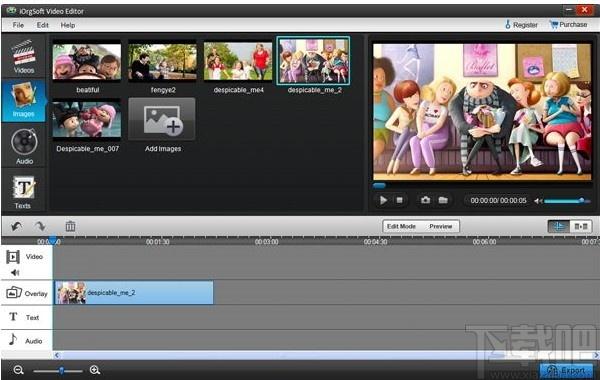
Task: Click the Video track icon
Action: tap(13, 257)
